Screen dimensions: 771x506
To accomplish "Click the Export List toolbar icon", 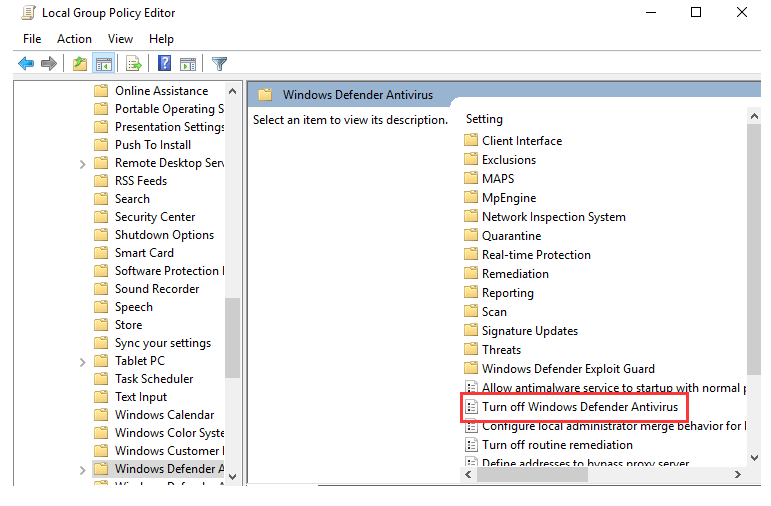I will click(133, 63).
